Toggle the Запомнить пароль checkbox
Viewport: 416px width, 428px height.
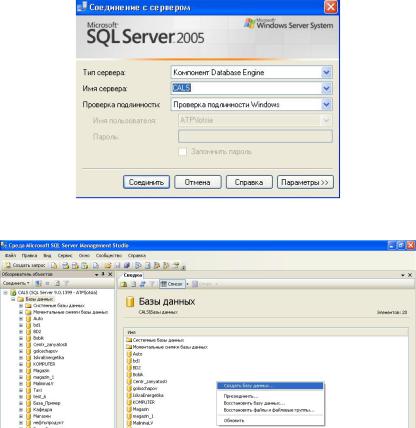click(182, 152)
